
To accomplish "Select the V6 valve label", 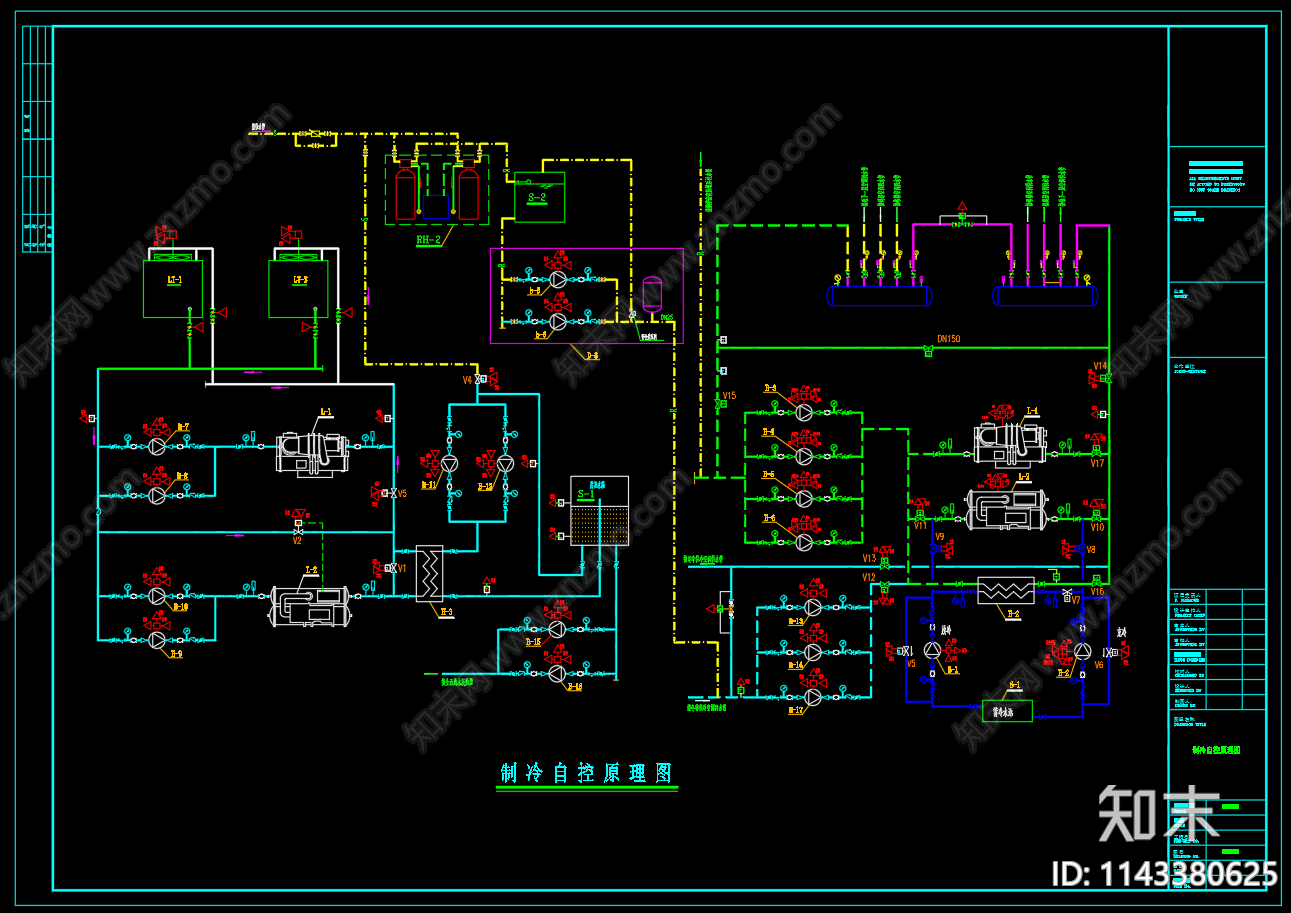I will 1098,664.
